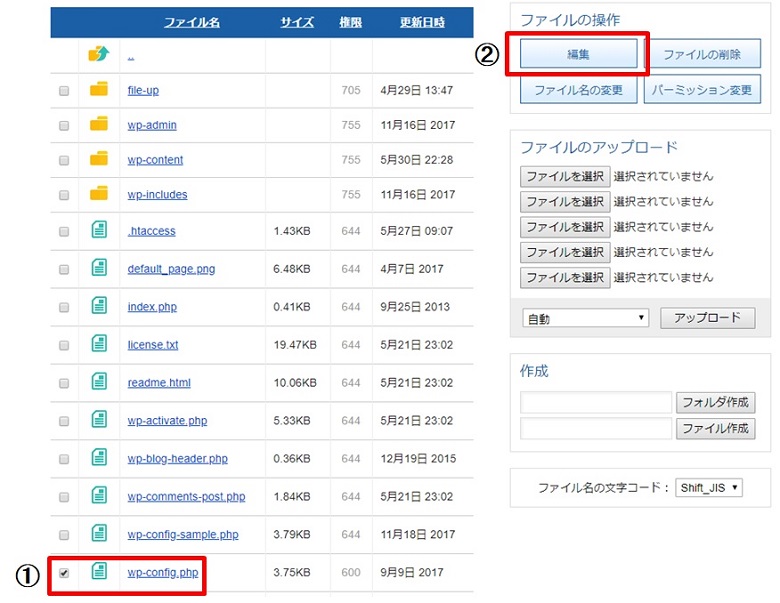Tick the .htaccess checkbox
The image size is (780, 603).
(64, 232)
